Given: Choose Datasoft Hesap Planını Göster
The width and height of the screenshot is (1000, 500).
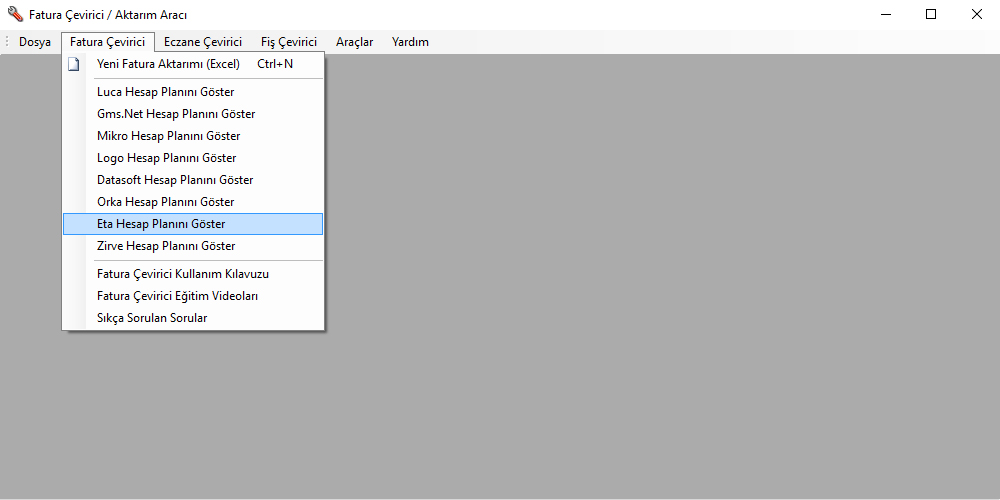Looking at the screenshot, I should tap(193, 180).
